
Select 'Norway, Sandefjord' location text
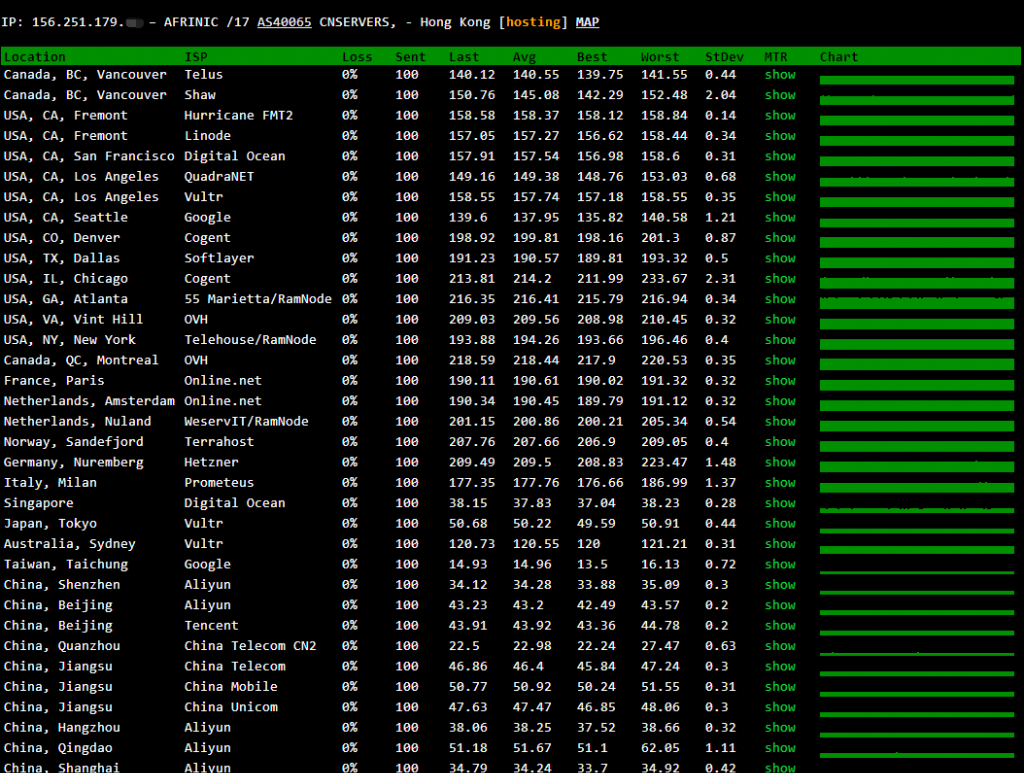coord(74,441)
